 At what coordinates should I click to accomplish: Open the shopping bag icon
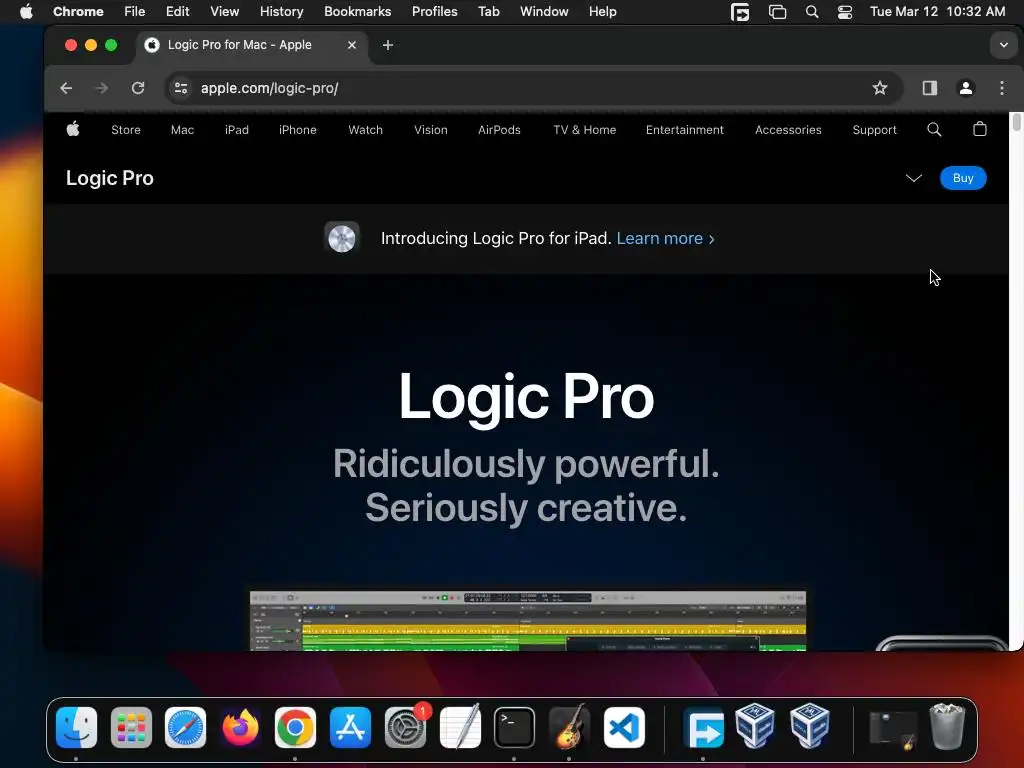click(x=980, y=129)
